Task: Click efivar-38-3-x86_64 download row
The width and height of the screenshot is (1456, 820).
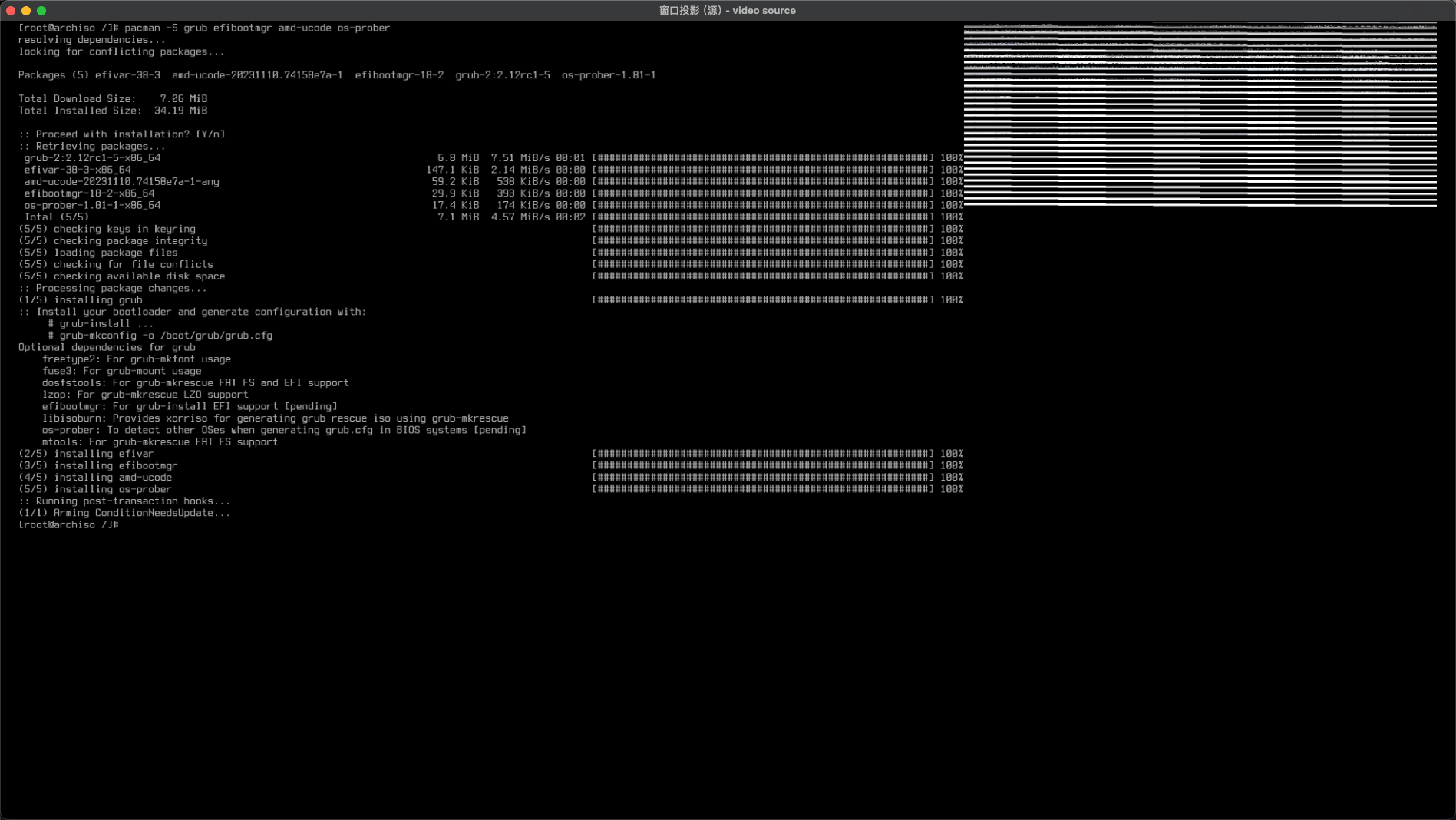Action: (x=494, y=170)
